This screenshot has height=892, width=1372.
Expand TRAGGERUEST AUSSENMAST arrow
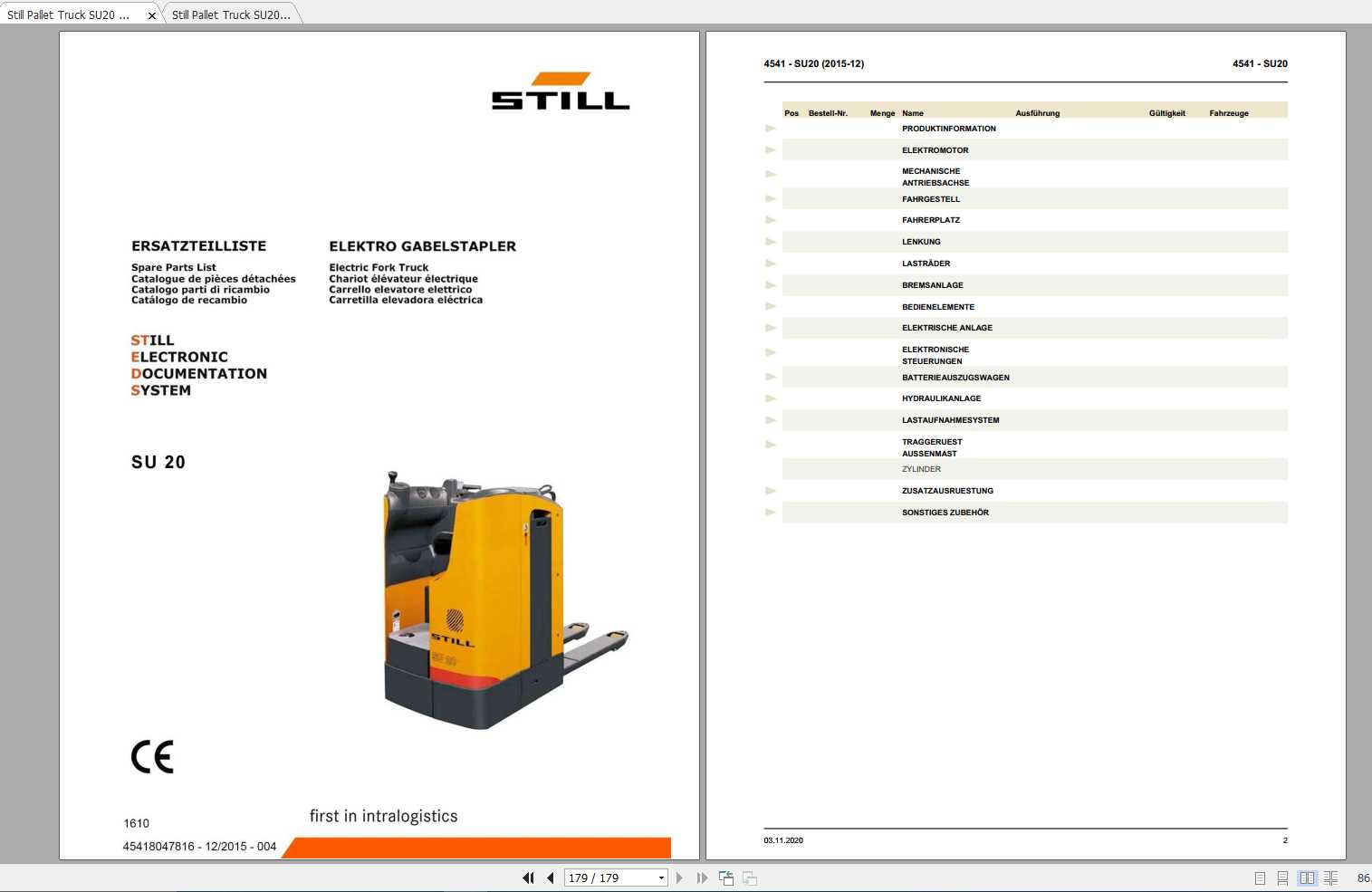771,445
